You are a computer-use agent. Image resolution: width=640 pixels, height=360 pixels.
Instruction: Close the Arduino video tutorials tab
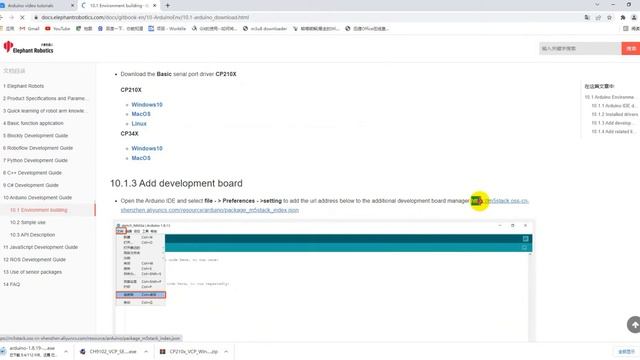(73, 6)
